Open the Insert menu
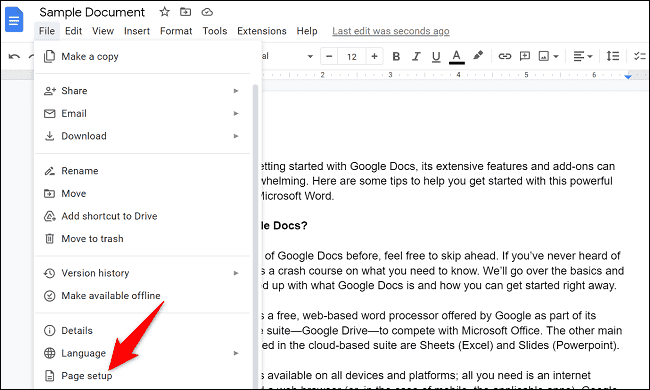Screen dimensions: 650x390 137,31
